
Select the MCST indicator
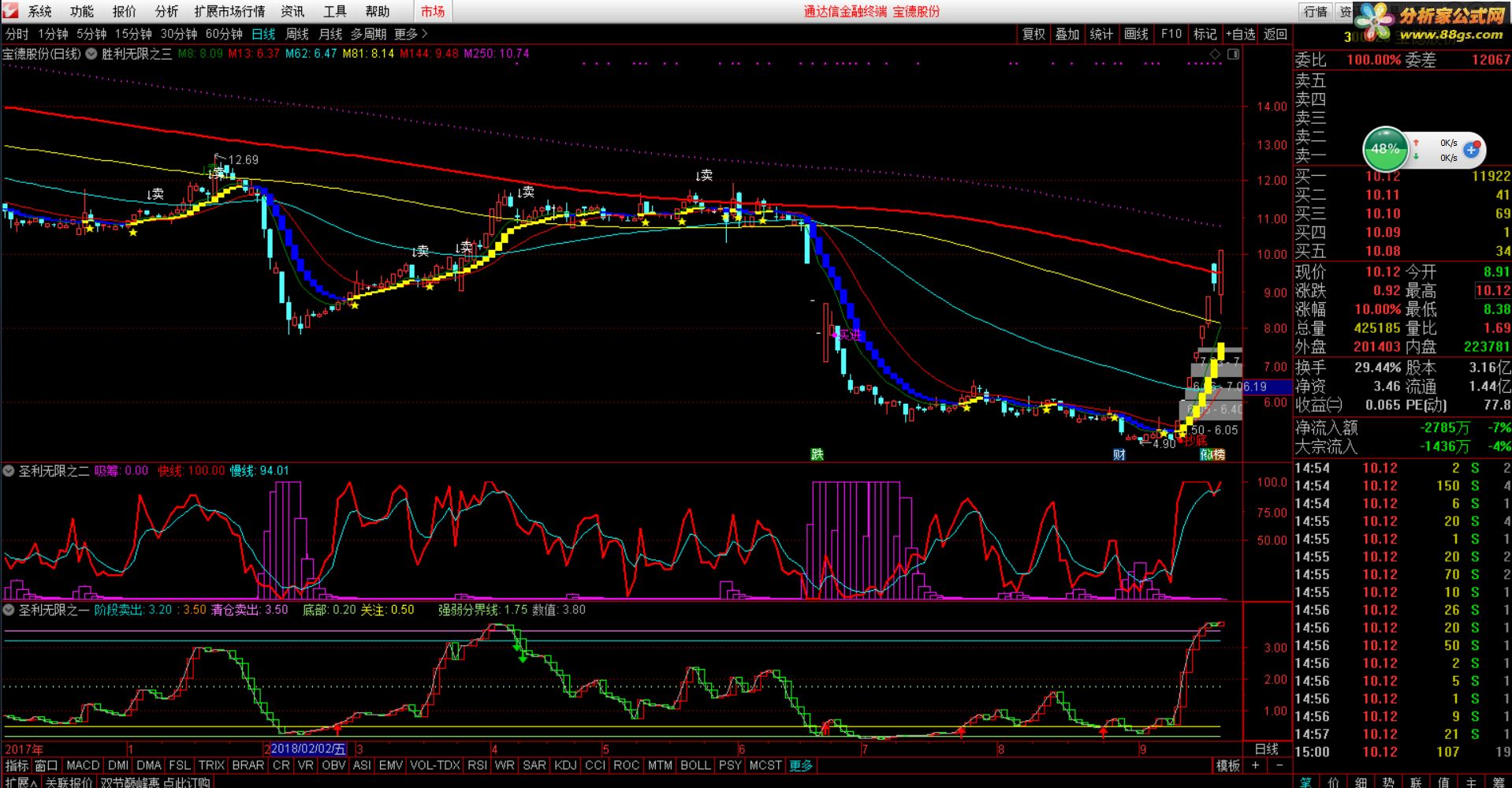765,765
